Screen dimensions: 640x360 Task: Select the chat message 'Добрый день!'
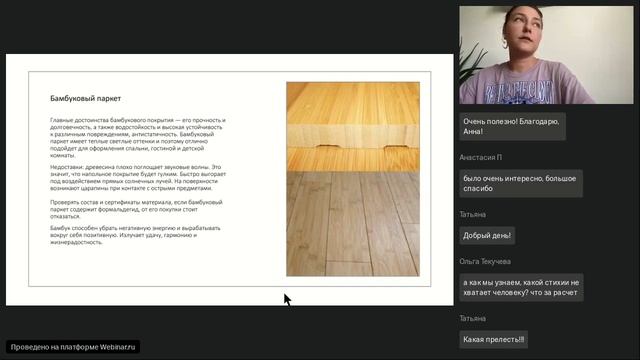click(x=487, y=236)
